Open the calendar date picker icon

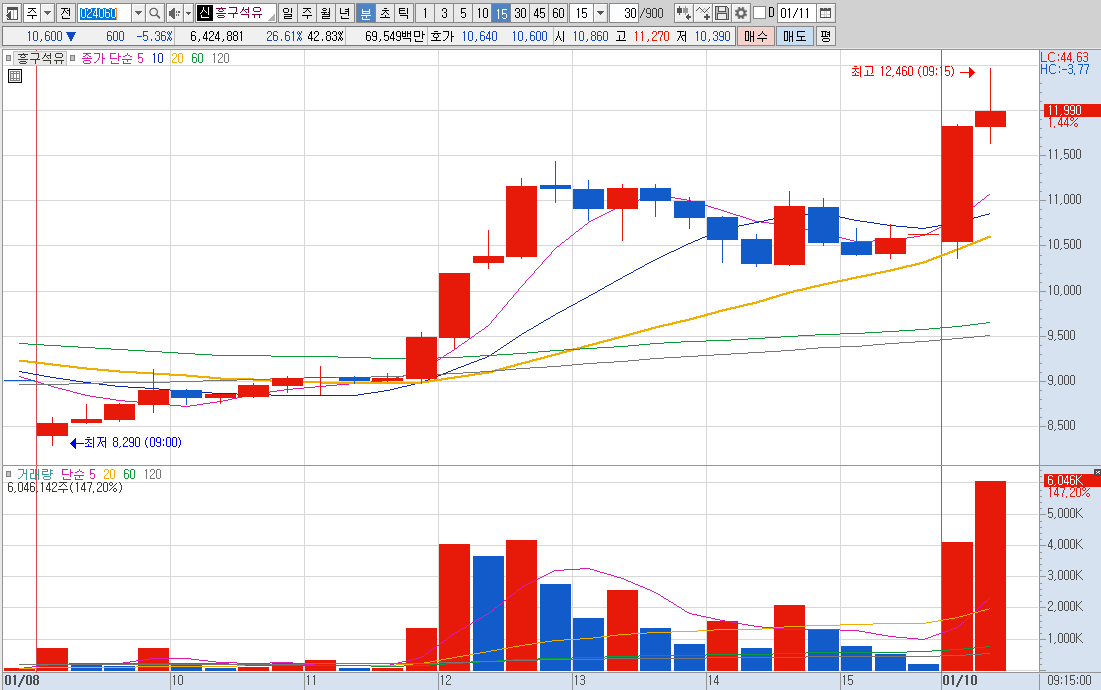click(826, 13)
